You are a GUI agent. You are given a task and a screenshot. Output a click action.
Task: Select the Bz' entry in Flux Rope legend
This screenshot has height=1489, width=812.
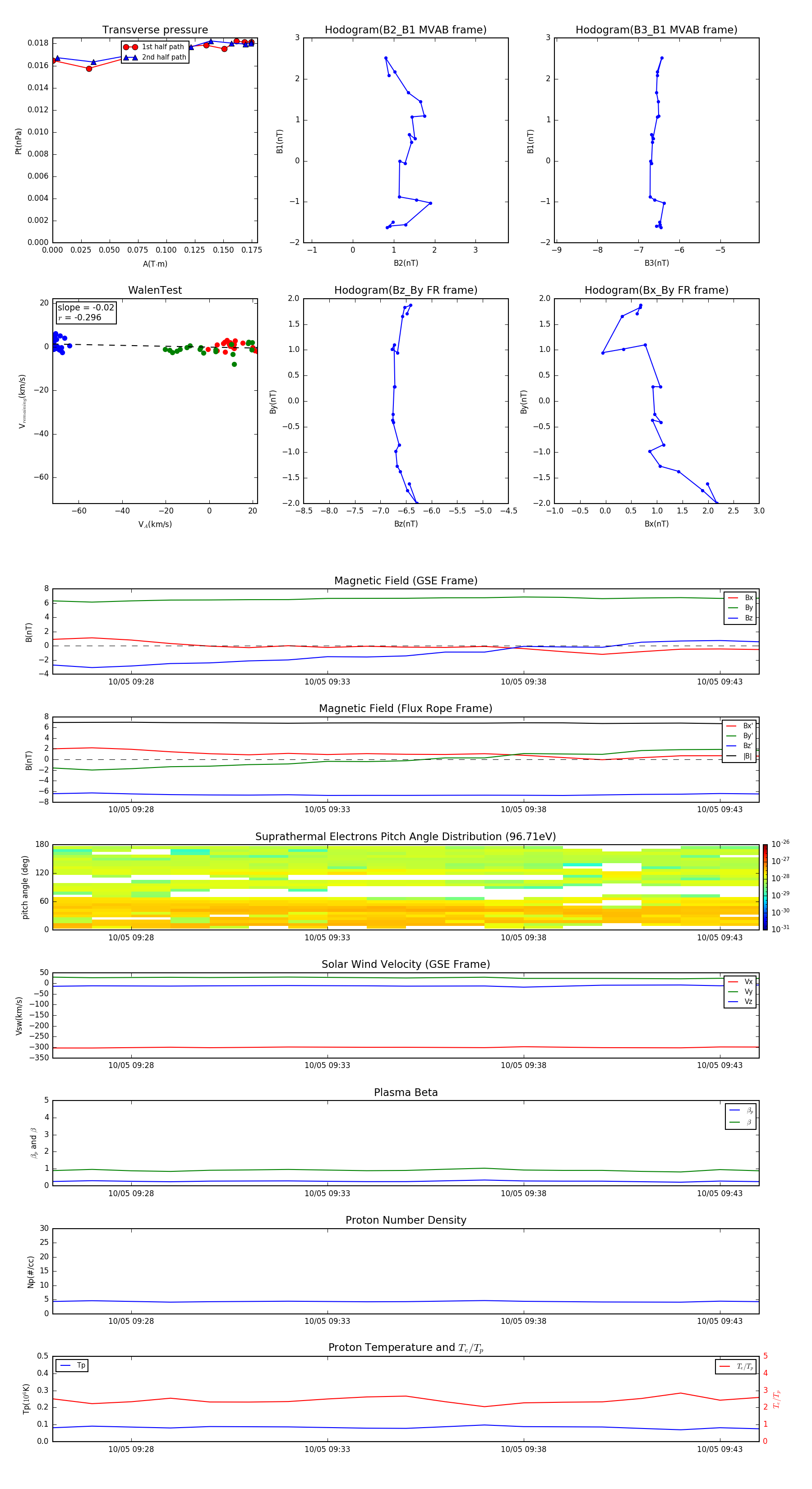point(739,746)
